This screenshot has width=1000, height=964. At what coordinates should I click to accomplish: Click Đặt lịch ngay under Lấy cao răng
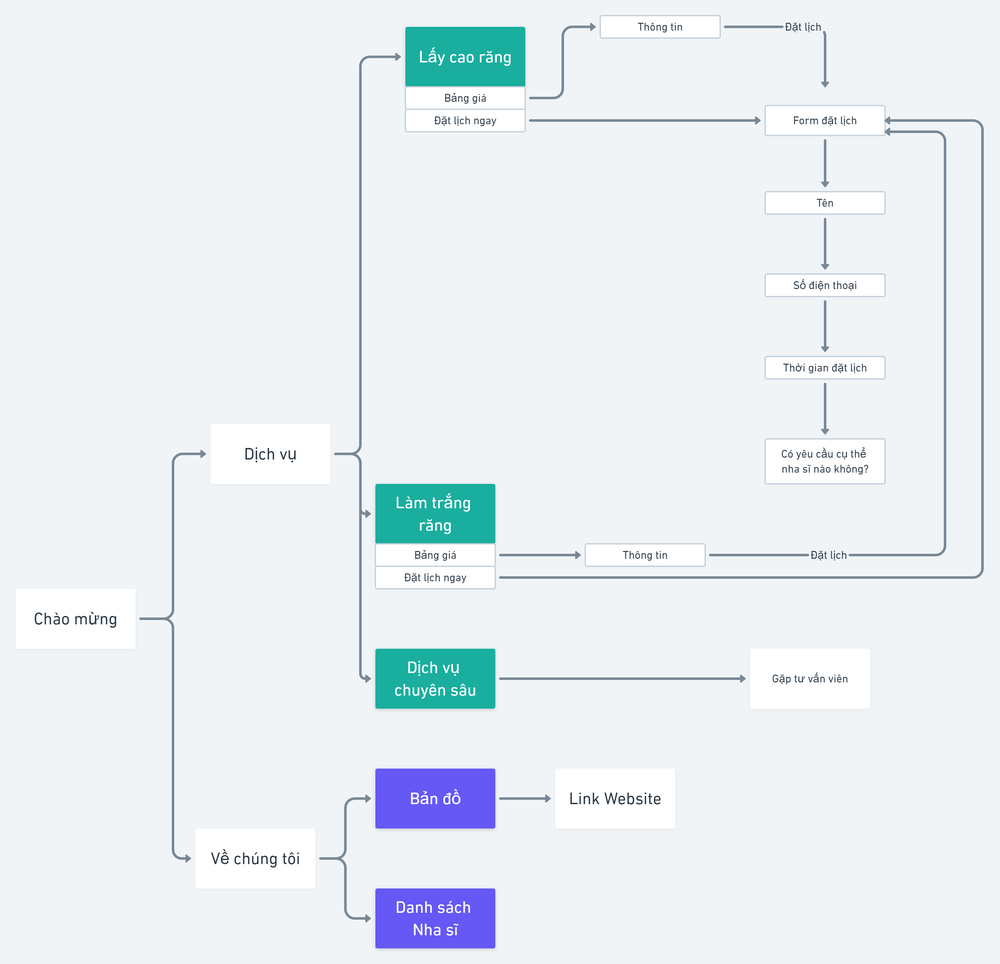pos(465,121)
